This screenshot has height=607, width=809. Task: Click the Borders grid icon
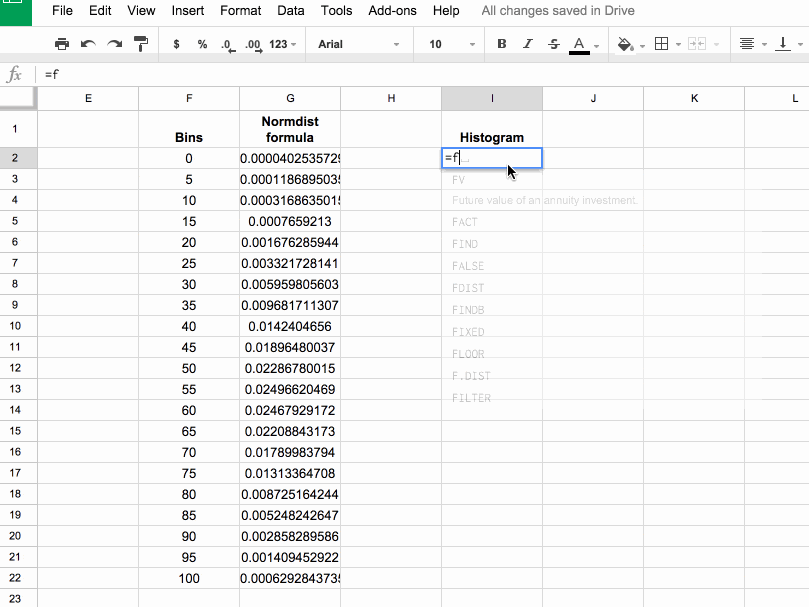coord(661,44)
